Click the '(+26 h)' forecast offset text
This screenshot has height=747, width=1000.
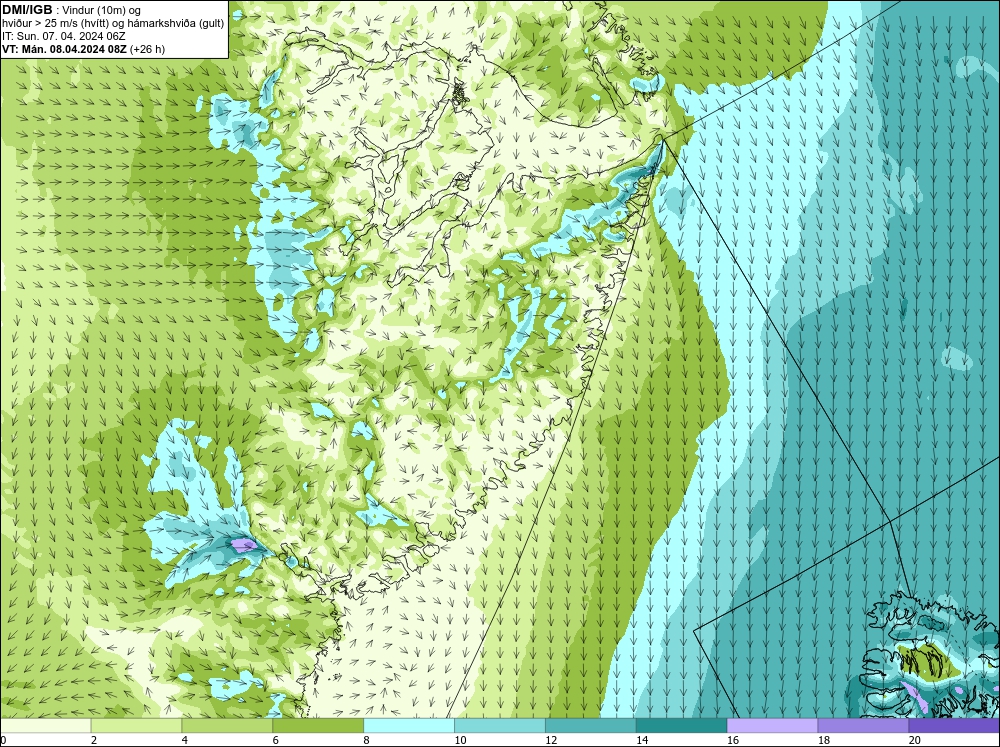point(147,49)
